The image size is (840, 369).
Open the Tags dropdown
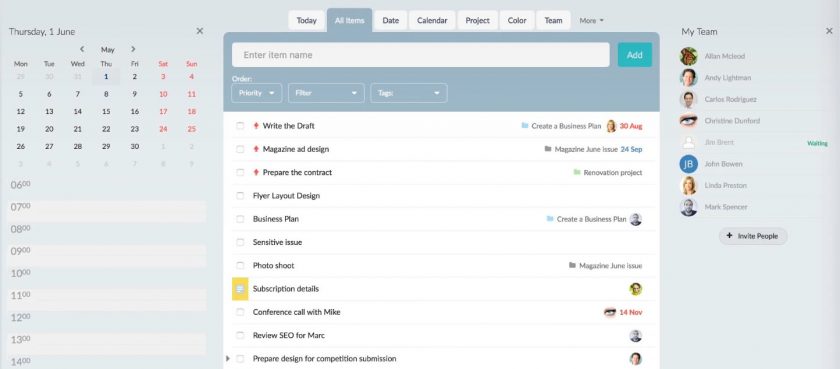(x=409, y=93)
